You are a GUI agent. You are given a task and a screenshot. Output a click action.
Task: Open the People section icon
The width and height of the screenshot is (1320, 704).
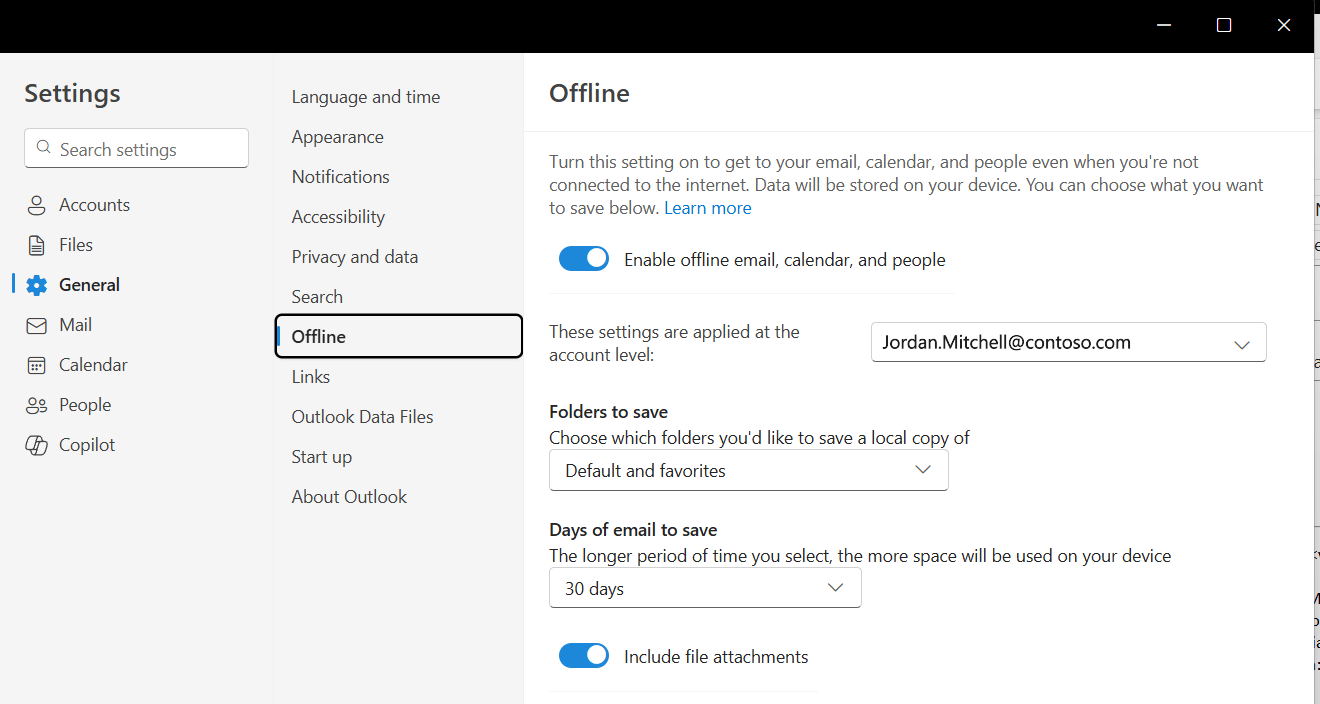(36, 404)
